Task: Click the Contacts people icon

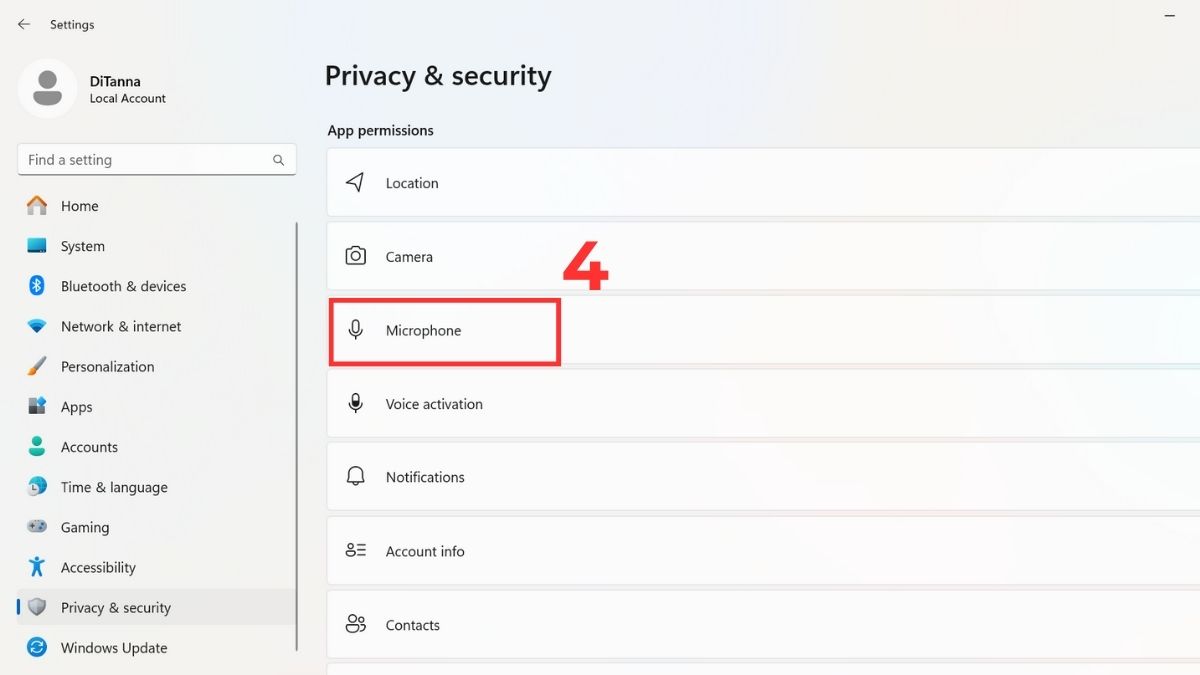Action: [x=355, y=623]
